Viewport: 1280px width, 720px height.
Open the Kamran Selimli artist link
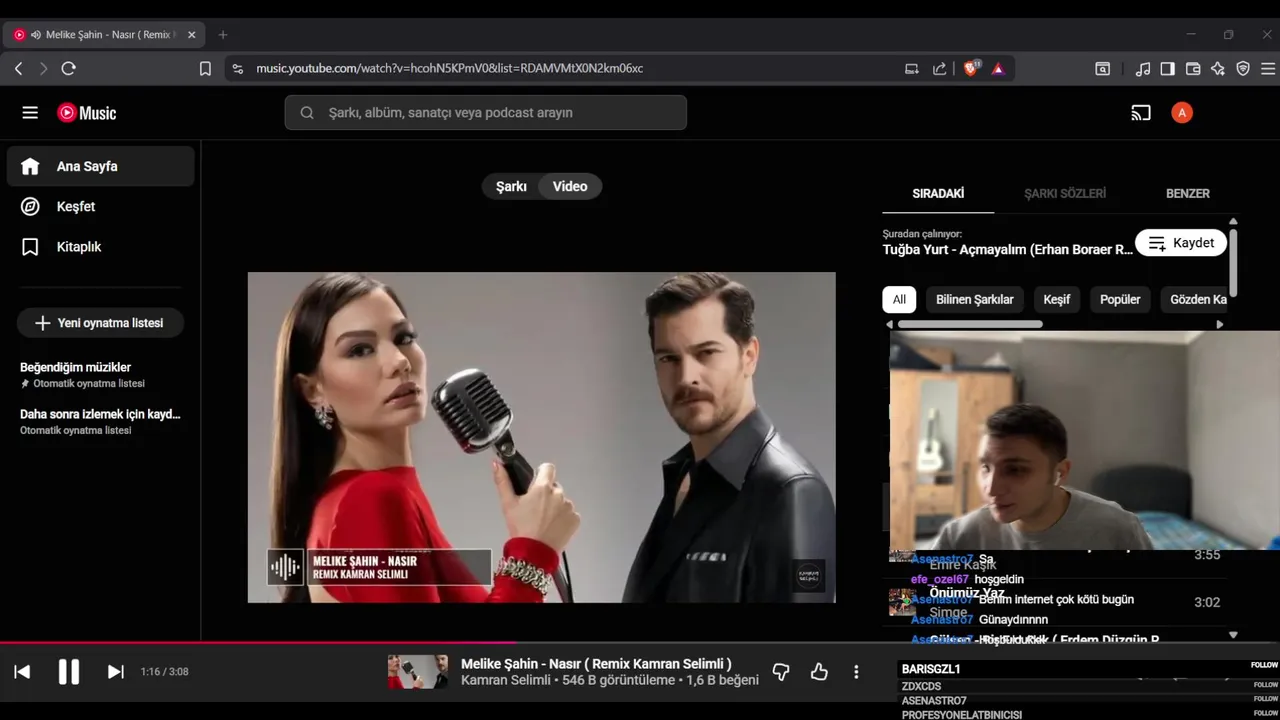click(x=505, y=680)
